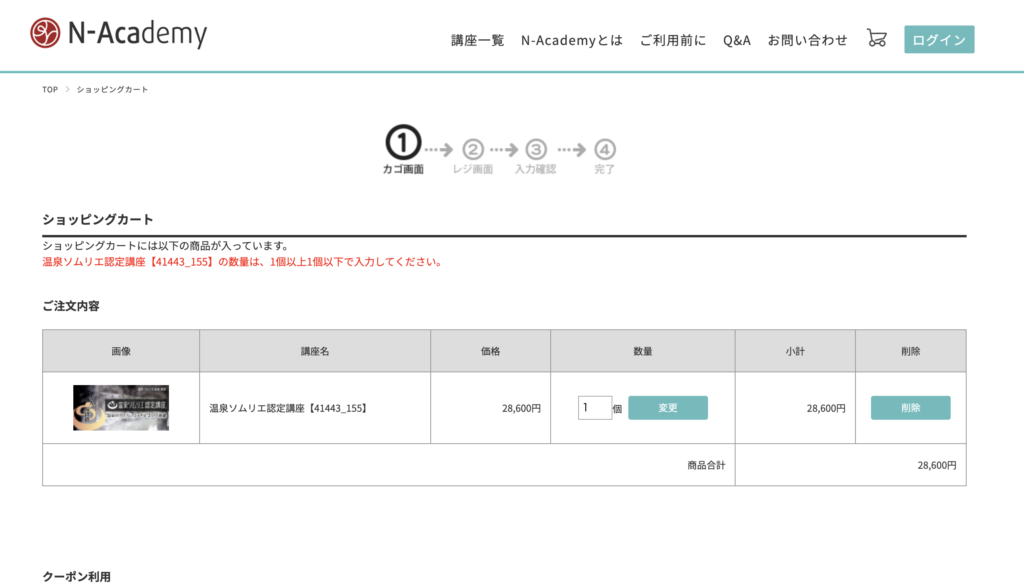Viewport: 1024px width, 587px height.
Task: Click step 1 カゴ画面 circle icon
Action: point(401,143)
